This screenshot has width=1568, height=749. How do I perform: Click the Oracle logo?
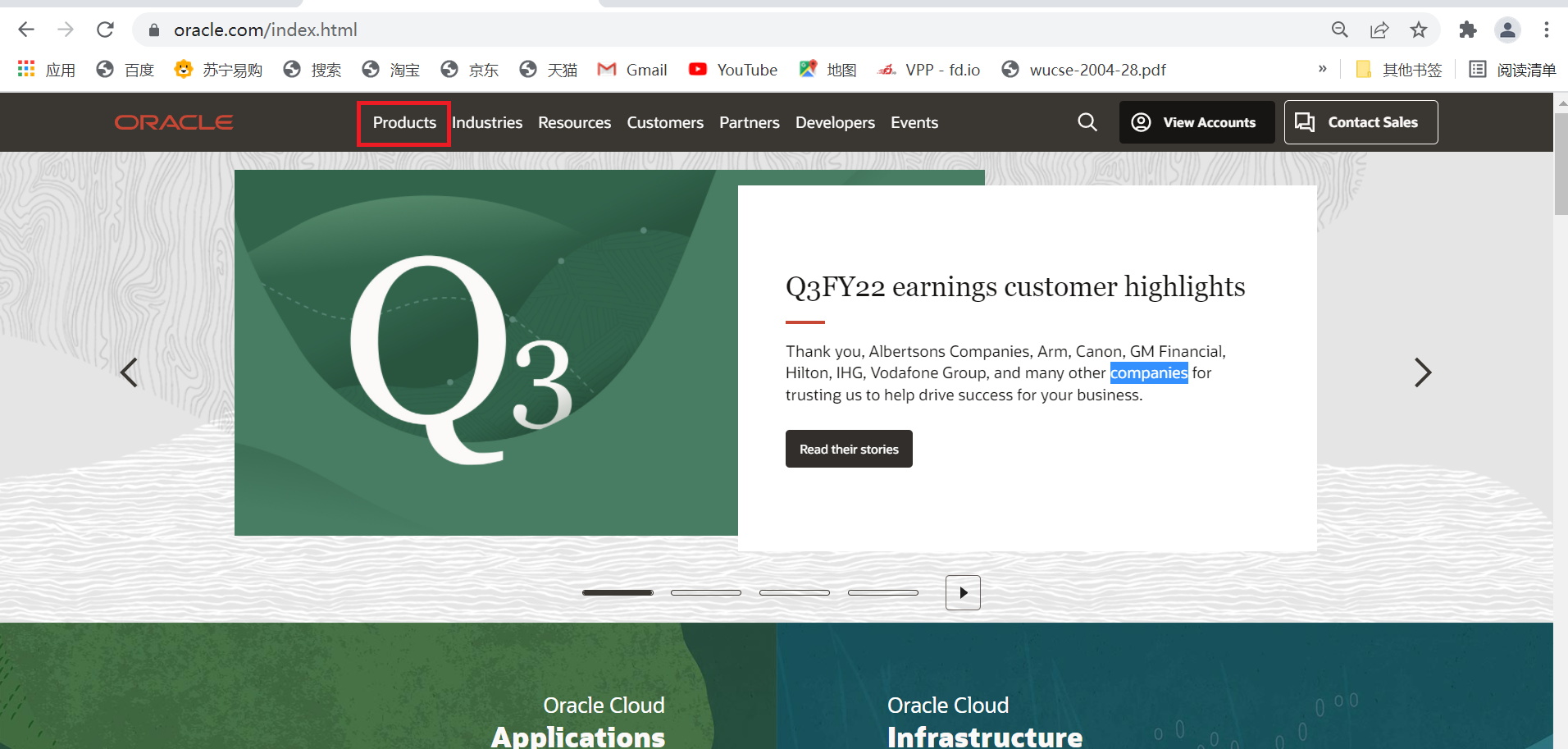pyautogui.click(x=174, y=122)
